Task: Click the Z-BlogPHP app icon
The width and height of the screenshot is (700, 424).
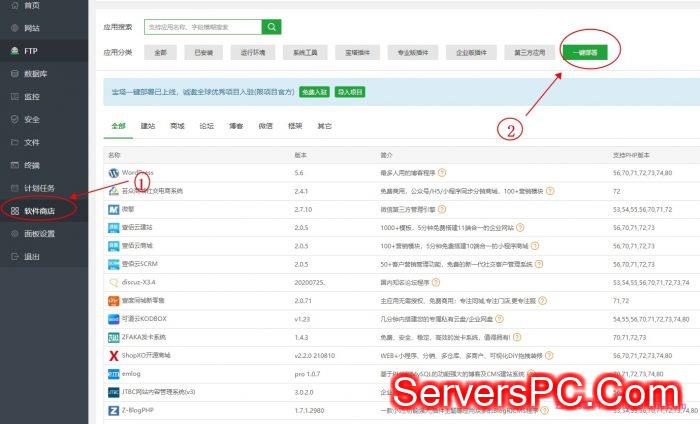Action: [x=113, y=409]
